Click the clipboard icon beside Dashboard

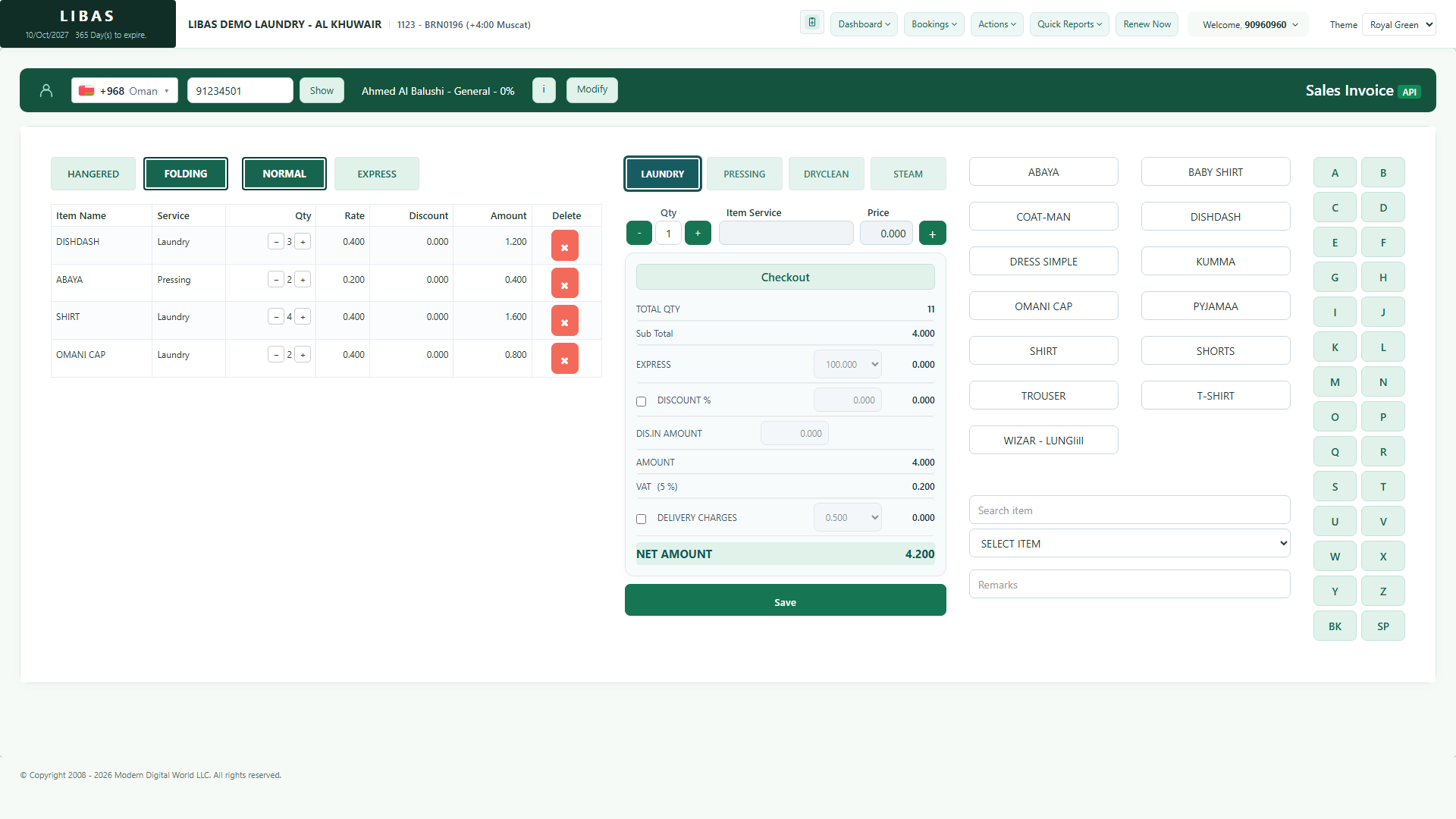coord(812,23)
